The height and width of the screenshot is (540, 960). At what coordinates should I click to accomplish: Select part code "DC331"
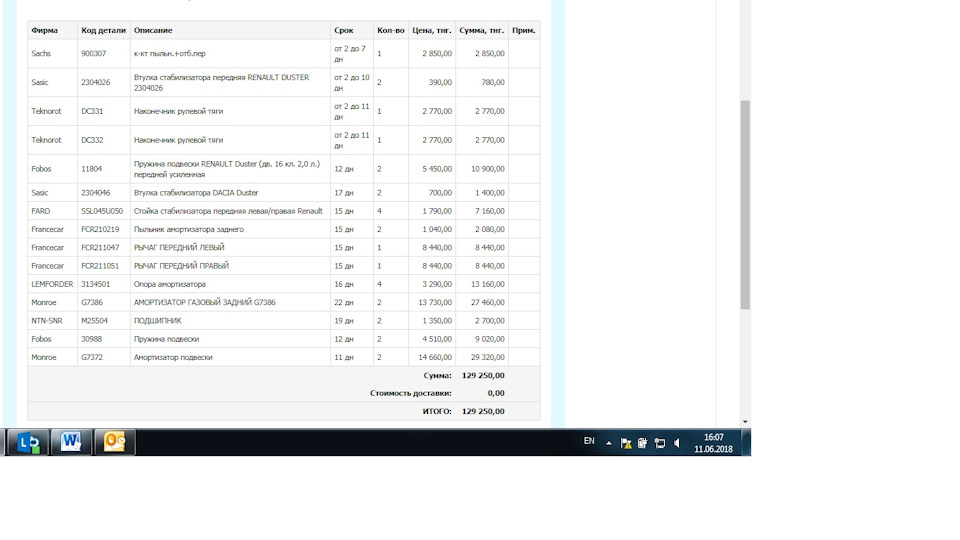click(x=92, y=111)
